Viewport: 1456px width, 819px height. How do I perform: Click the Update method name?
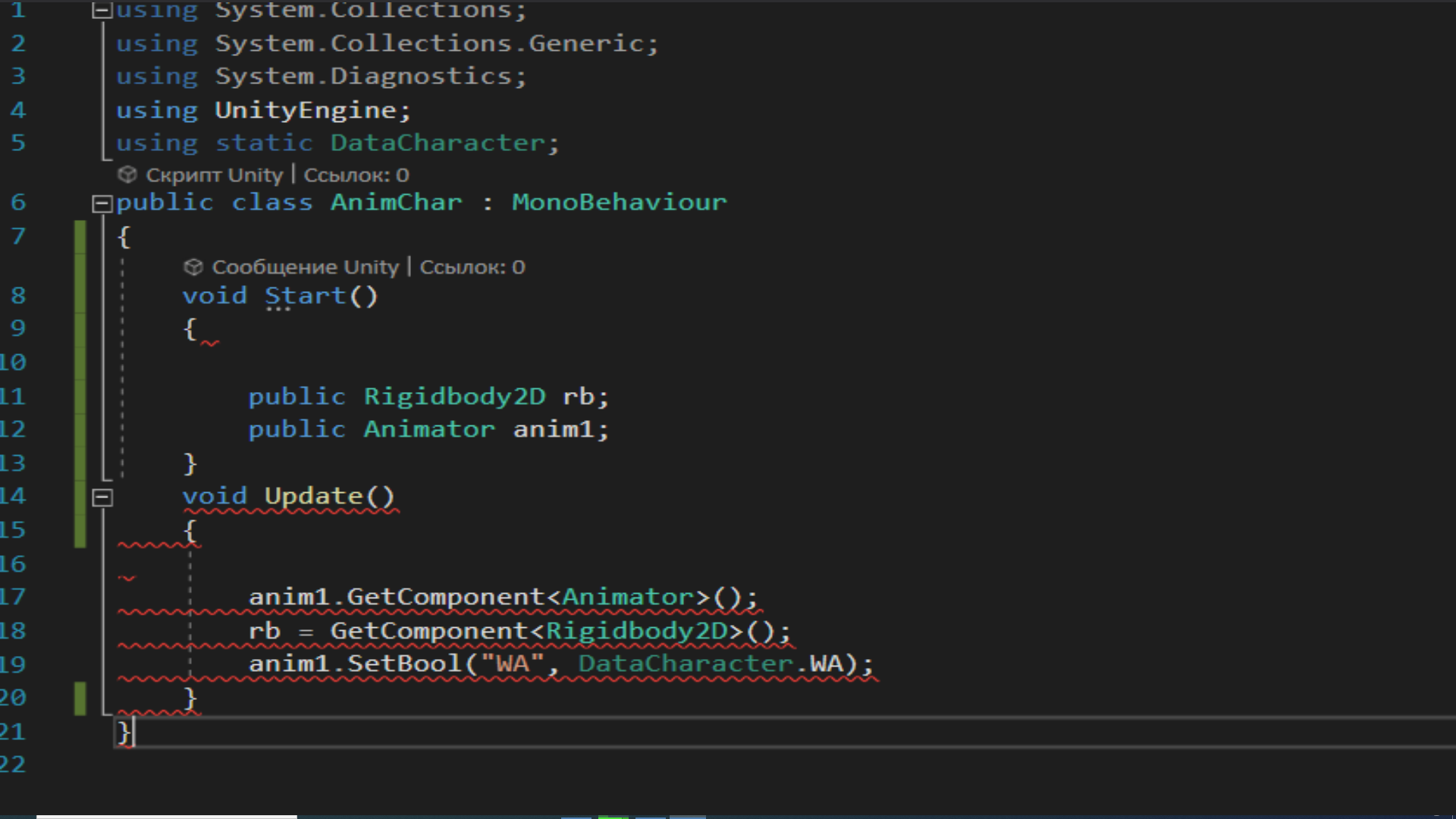click(x=314, y=496)
